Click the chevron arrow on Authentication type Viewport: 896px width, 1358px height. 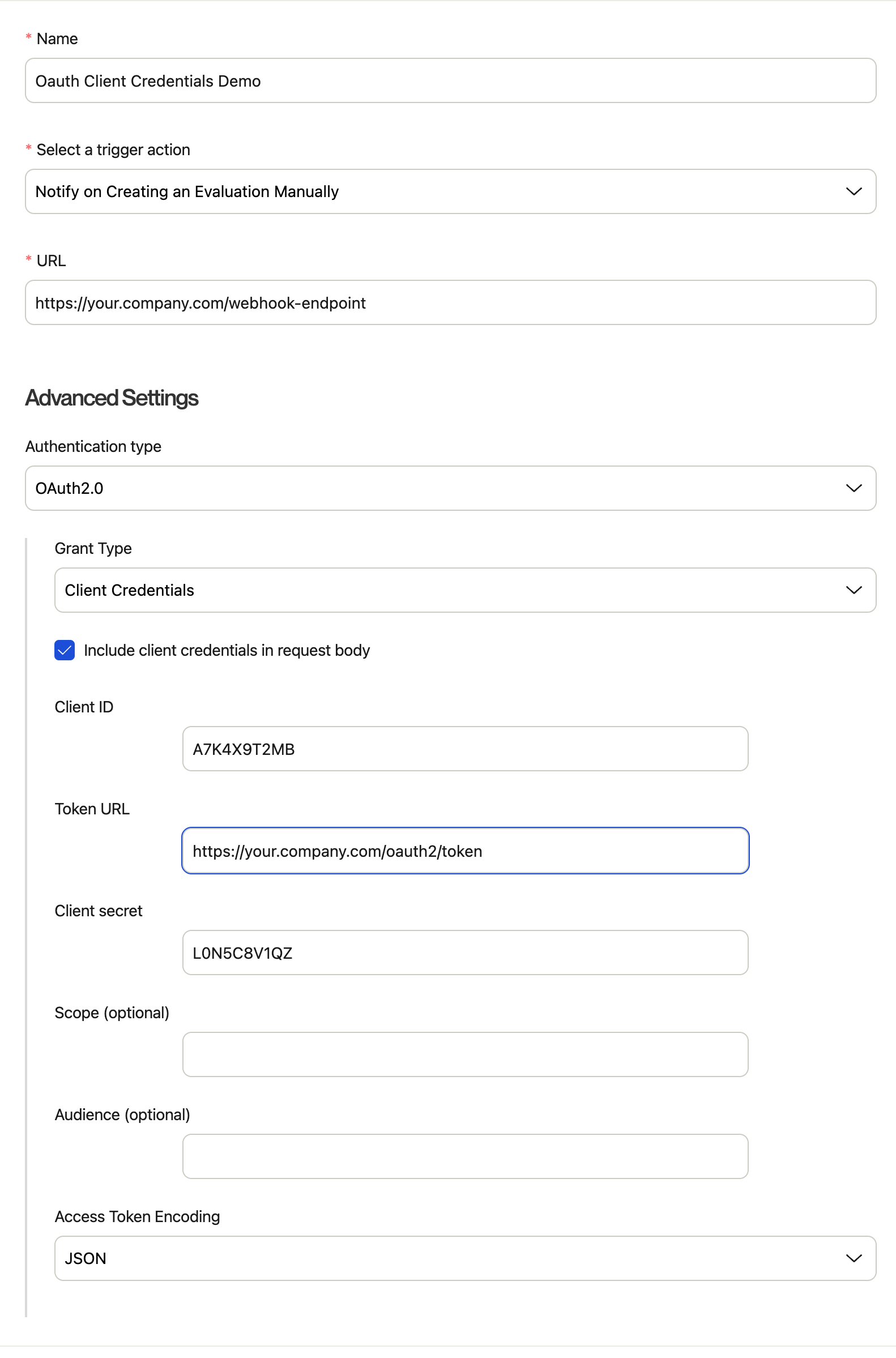tap(854, 489)
